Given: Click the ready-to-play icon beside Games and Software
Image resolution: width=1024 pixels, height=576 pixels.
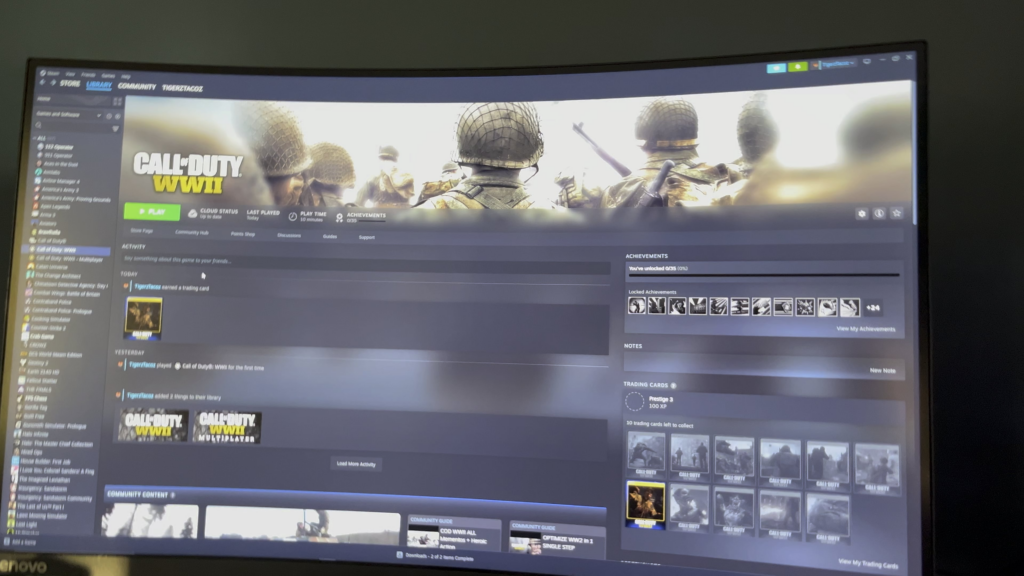Looking at the screenshot, I should click(118, 116).
